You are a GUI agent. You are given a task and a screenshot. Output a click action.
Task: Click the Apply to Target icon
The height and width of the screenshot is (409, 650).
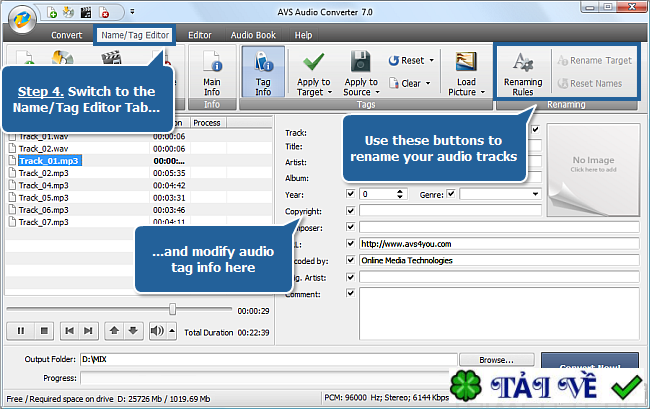click(314, 62)
